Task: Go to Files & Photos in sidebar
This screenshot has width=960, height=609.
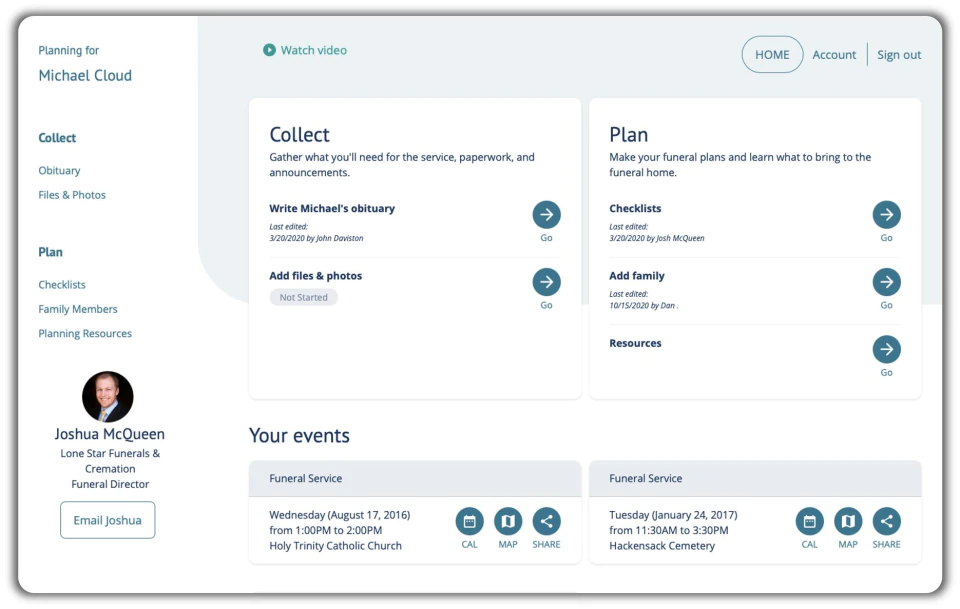Action: pyautogui.click(x=72, y=195)
